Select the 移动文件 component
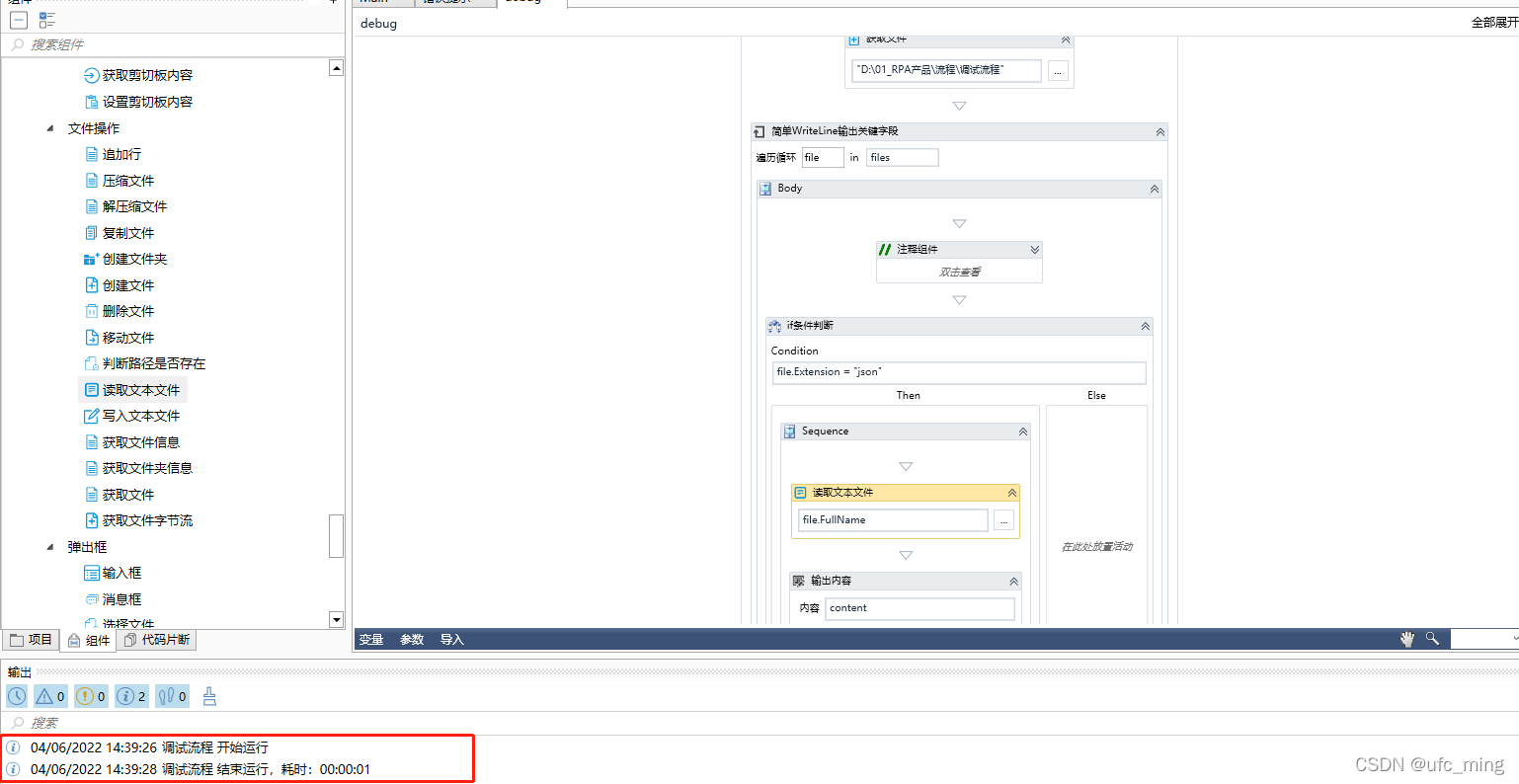Screen dimensions: 1519x784 coord(120,338)
